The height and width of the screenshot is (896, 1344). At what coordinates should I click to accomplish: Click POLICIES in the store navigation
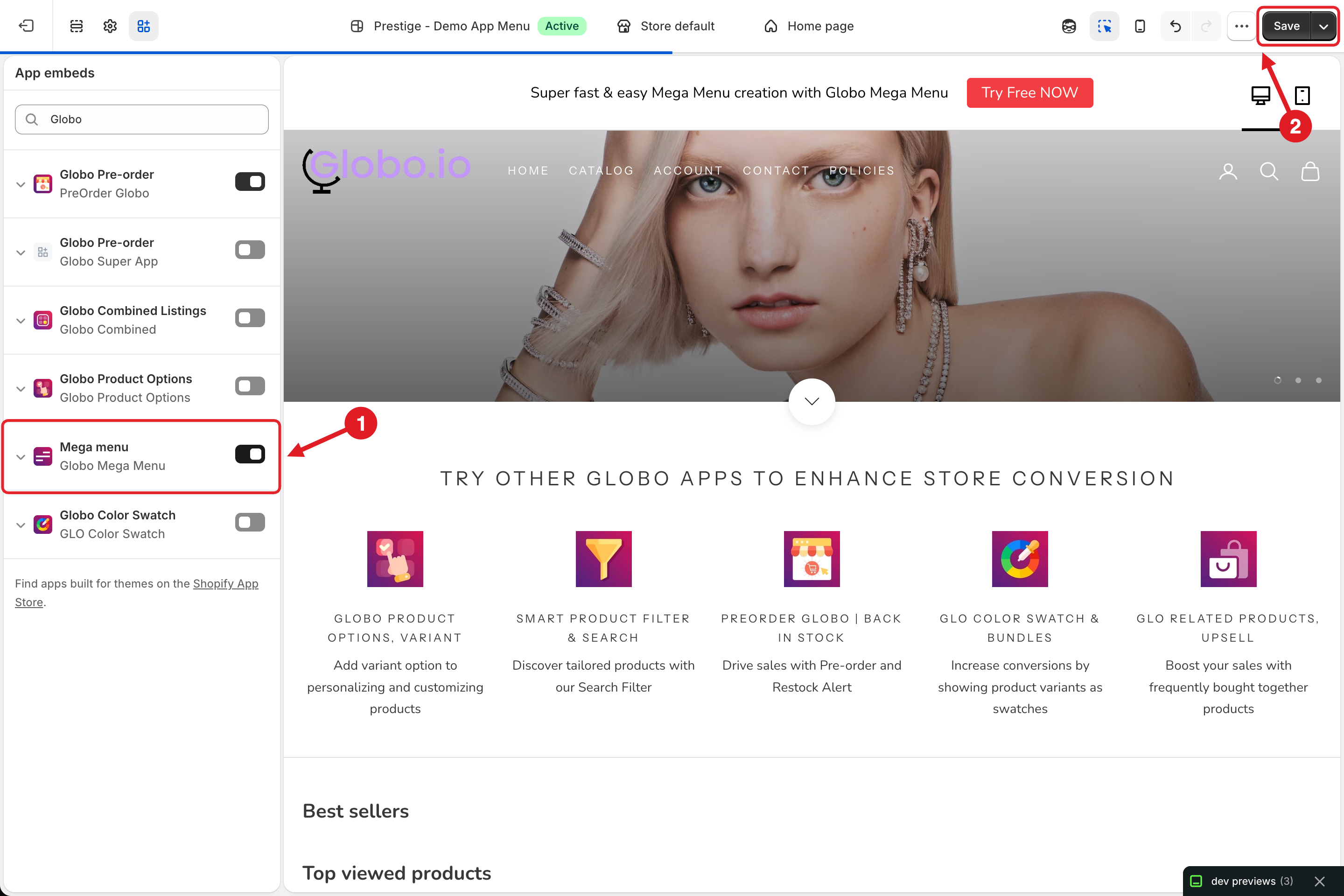(x=862, y=171)
